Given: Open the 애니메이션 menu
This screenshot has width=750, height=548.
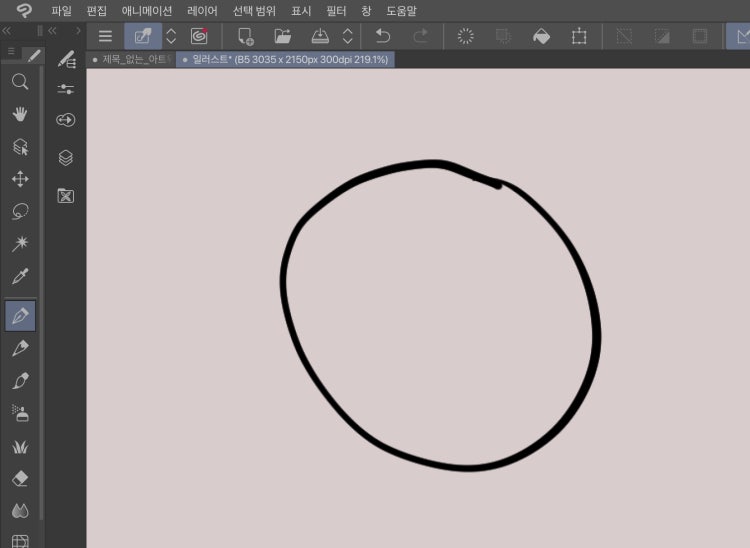Looking at the screenshot, I should click(x=147, y=11).
